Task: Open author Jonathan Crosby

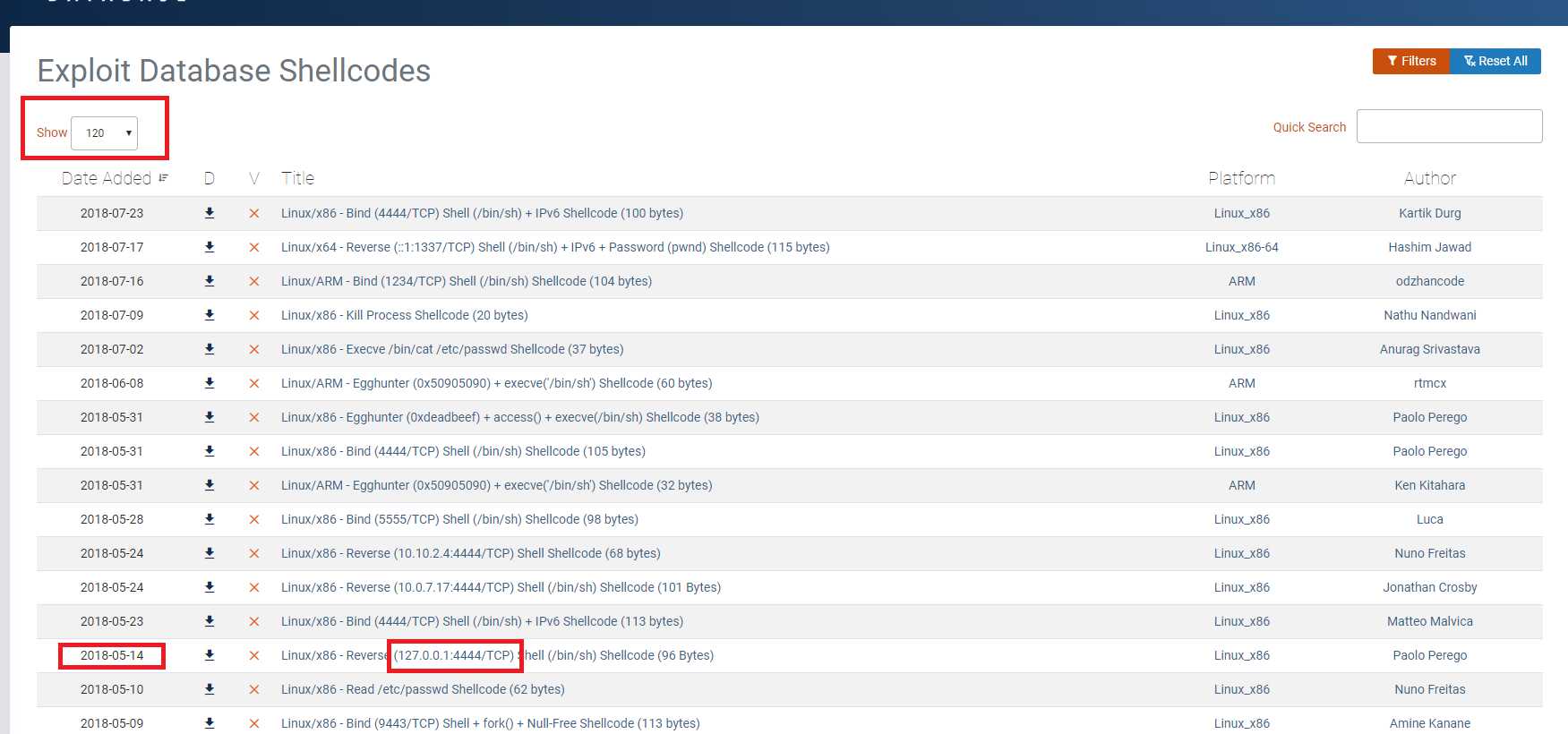Action: (x=1430, y=587)
